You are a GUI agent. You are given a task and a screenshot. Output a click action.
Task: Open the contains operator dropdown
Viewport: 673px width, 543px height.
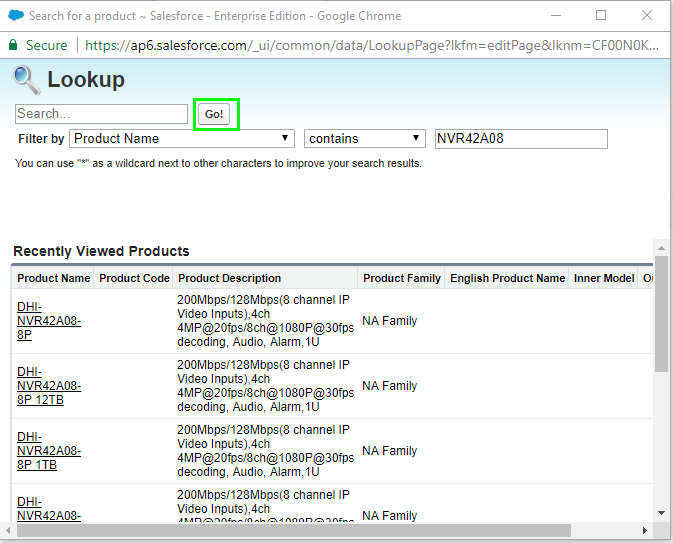(x=365, y=139)
